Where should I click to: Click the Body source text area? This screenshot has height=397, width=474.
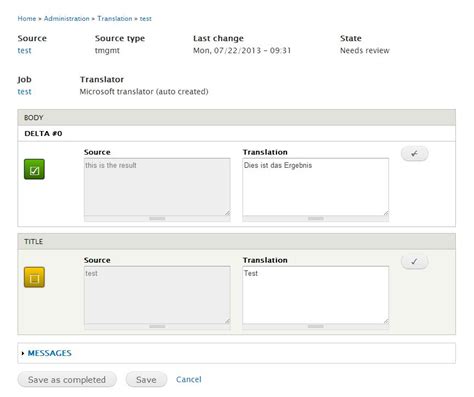[x=157, y=187]
